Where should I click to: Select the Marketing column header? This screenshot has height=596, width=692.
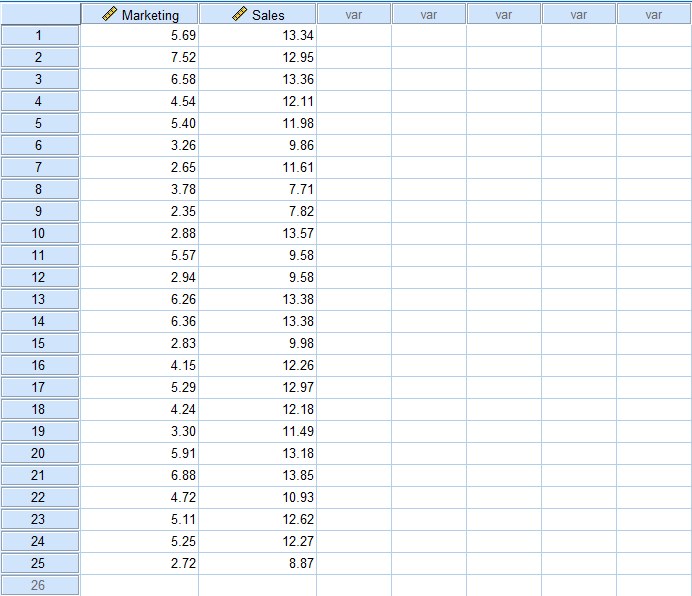click(140, 15)
